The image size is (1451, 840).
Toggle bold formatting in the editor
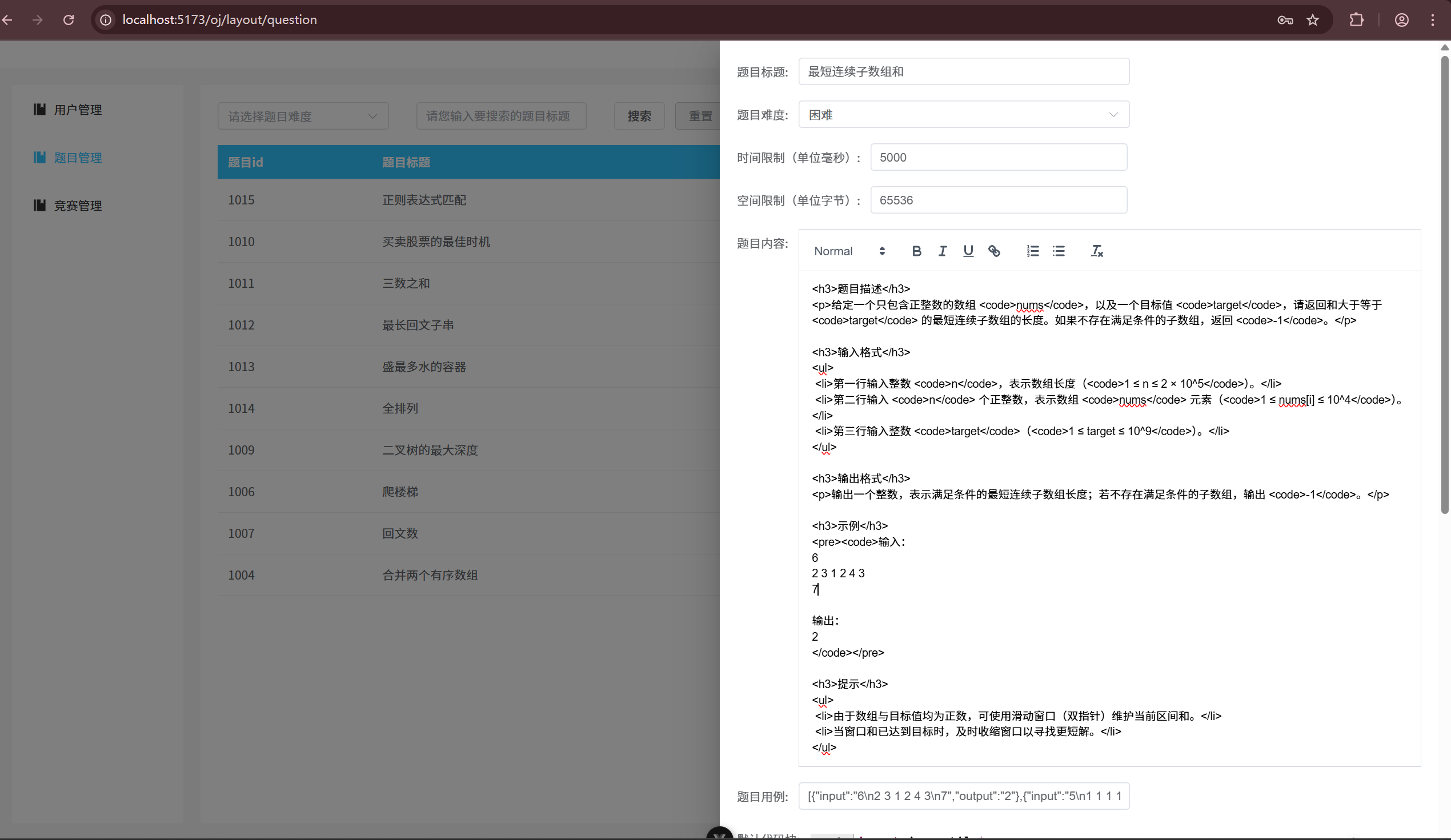pyautogui.click(x=916, y=251)
